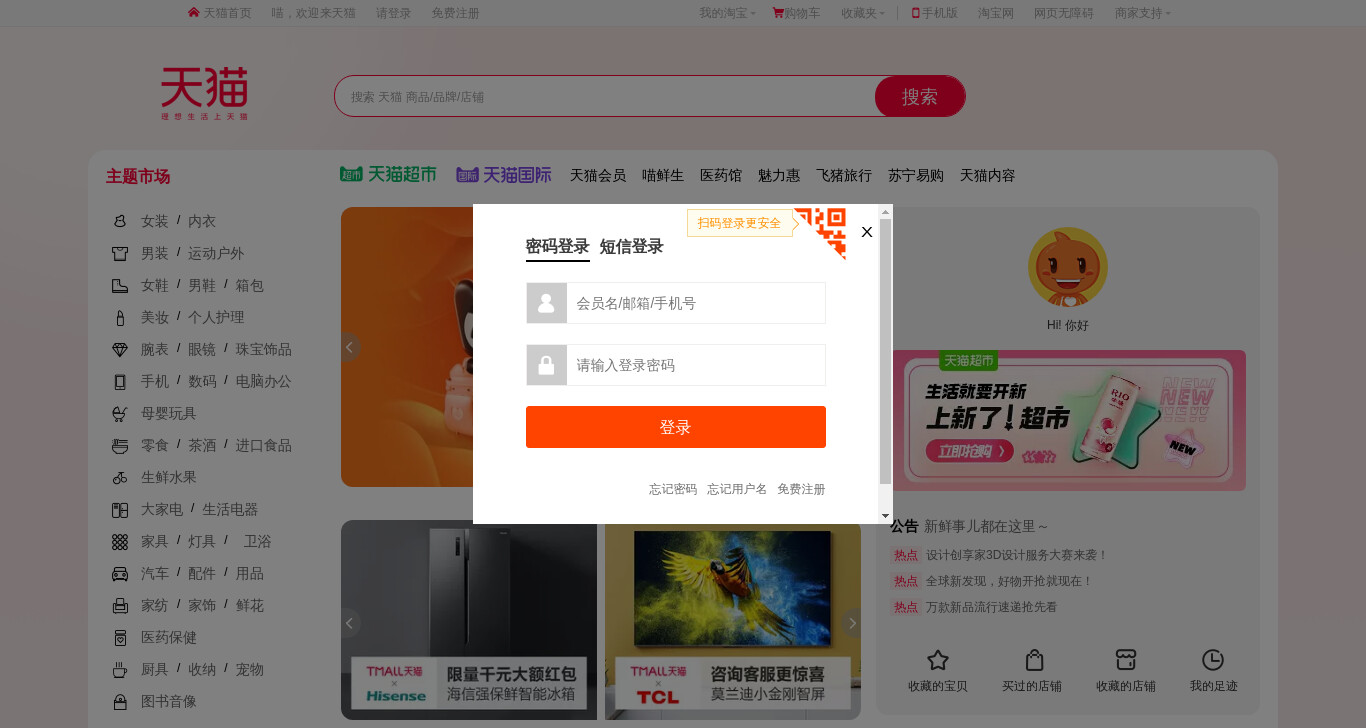Click the orange 登录 button
The height and width of the screenshot is (728, 1366).
pos(676,427)
